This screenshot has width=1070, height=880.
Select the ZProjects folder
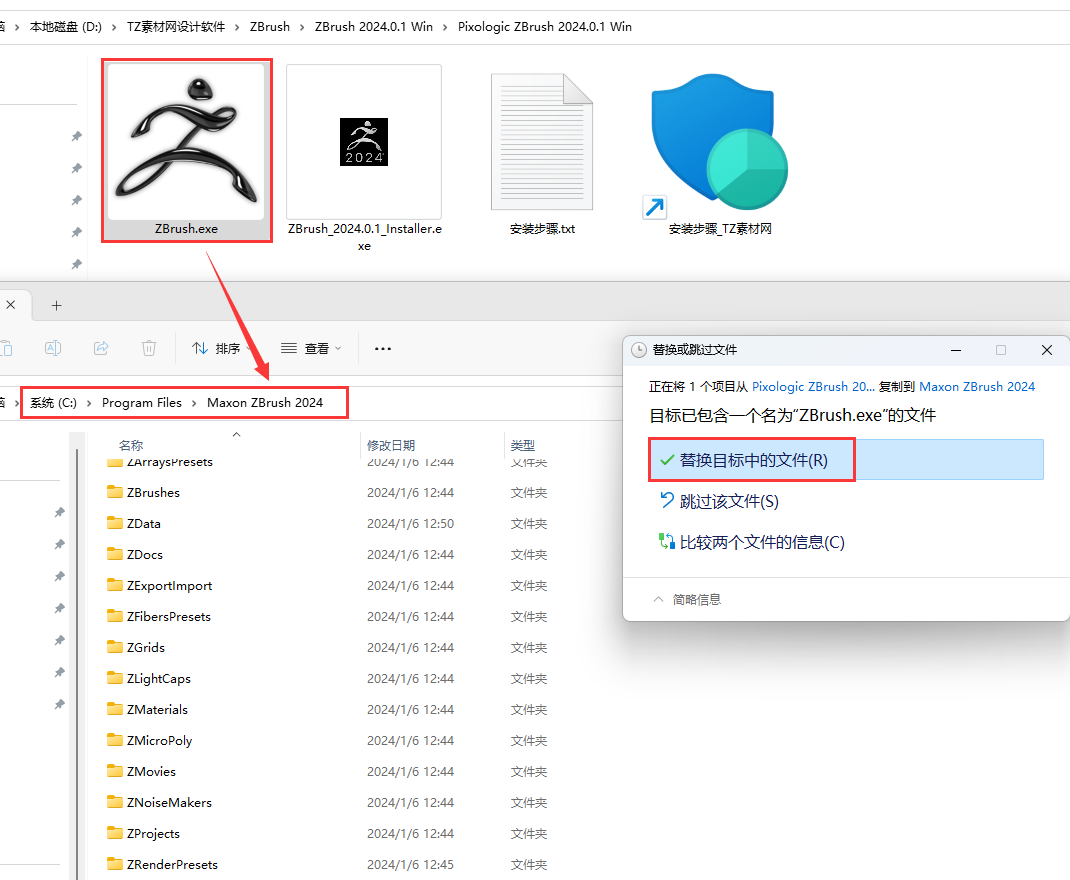[143, 834]
